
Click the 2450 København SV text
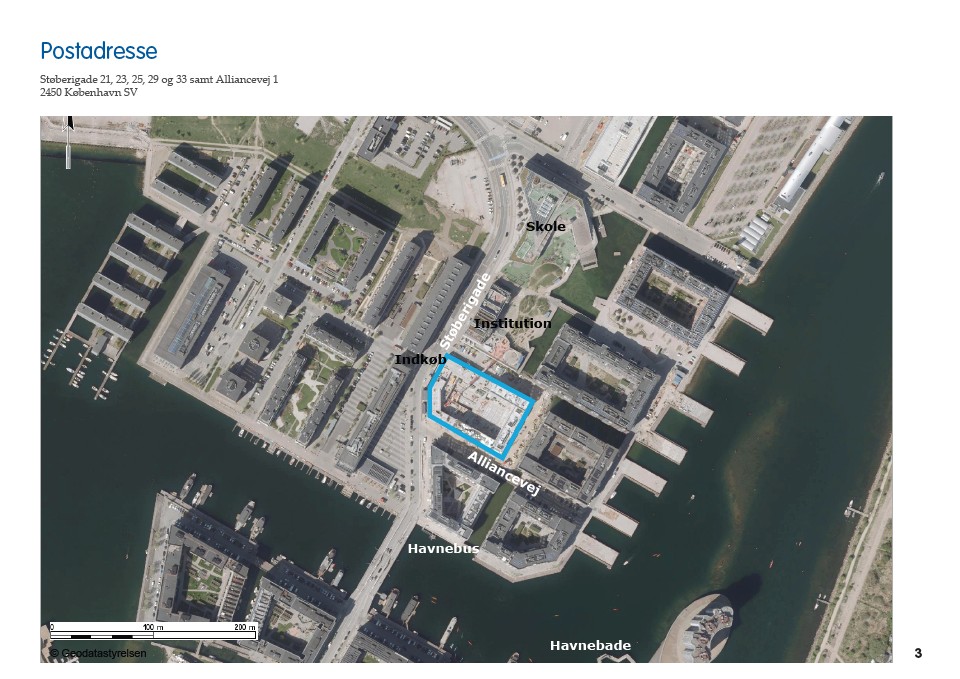[89, 92]
